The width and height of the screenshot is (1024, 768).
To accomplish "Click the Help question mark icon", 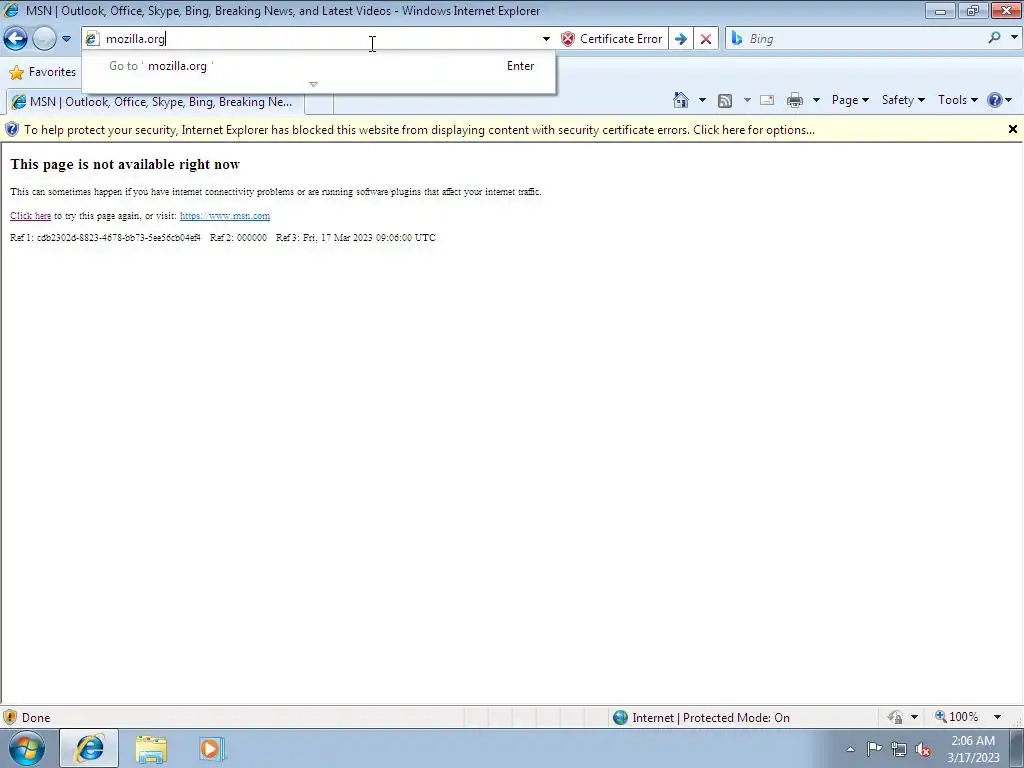I will pyautogui.click(x=995, y=100).
